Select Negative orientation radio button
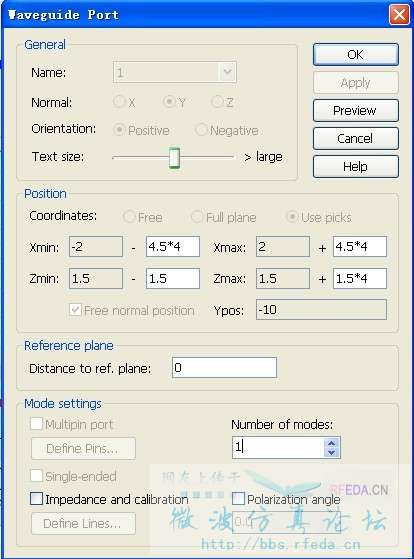 tap(201, 130)
